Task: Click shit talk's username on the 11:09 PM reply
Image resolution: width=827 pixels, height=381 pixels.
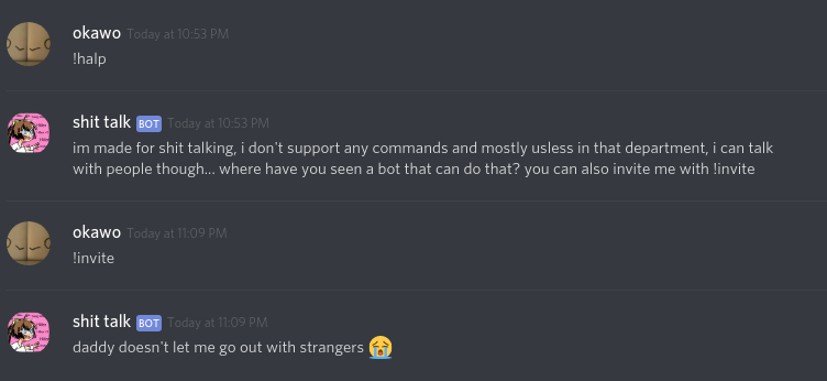Action: click(x=101, y=321)
